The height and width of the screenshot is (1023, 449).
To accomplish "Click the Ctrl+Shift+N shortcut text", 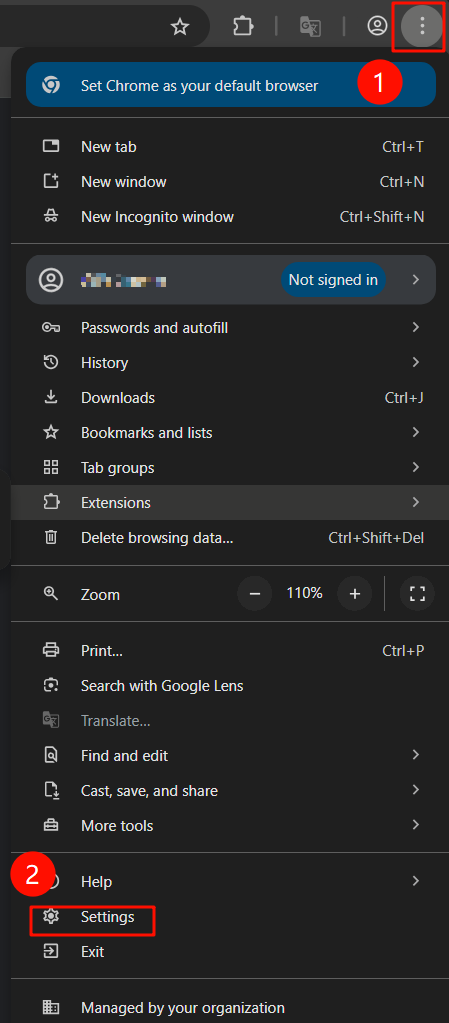I will (x=382, y=217).
